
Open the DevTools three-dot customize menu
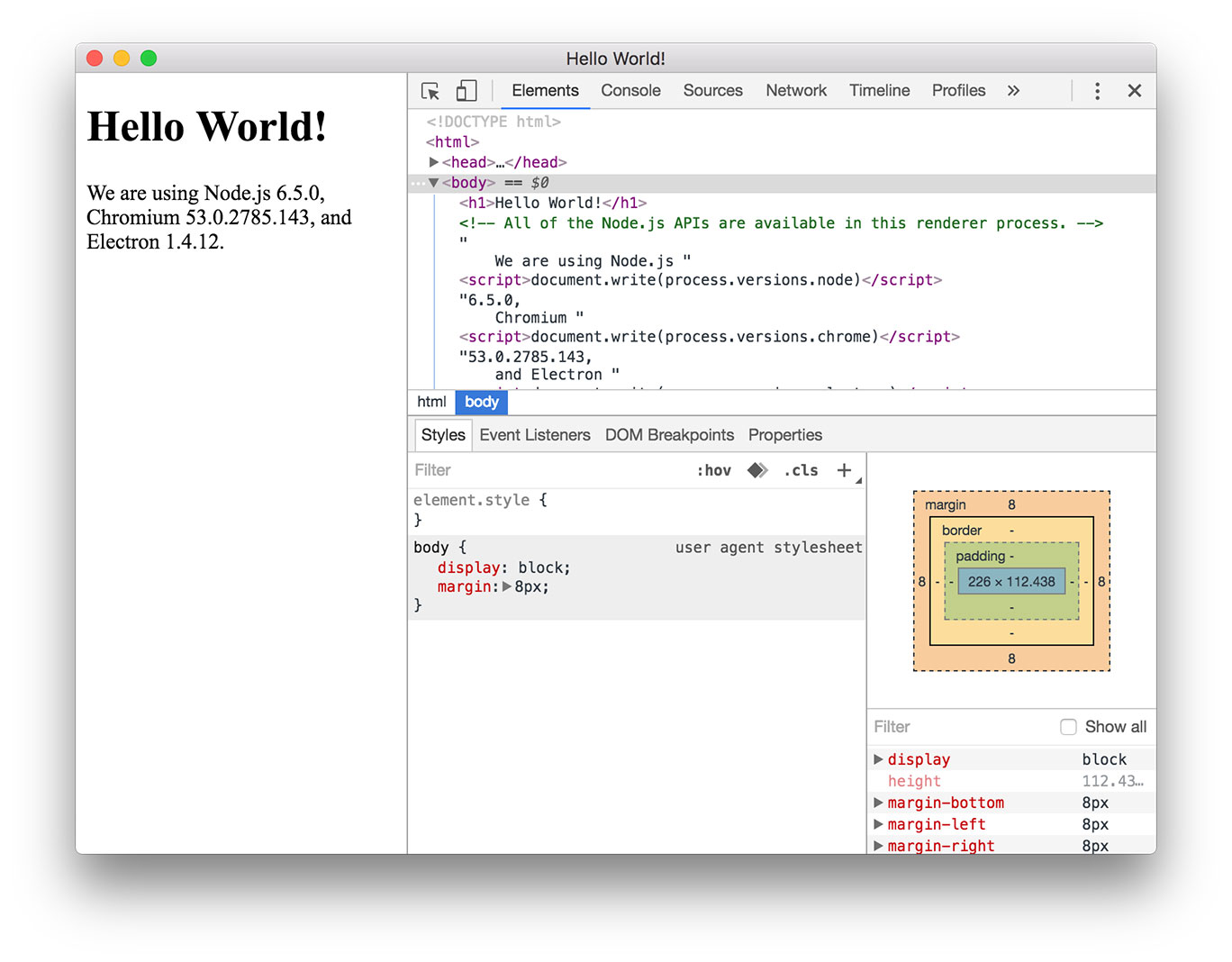tap(1097, 91)
